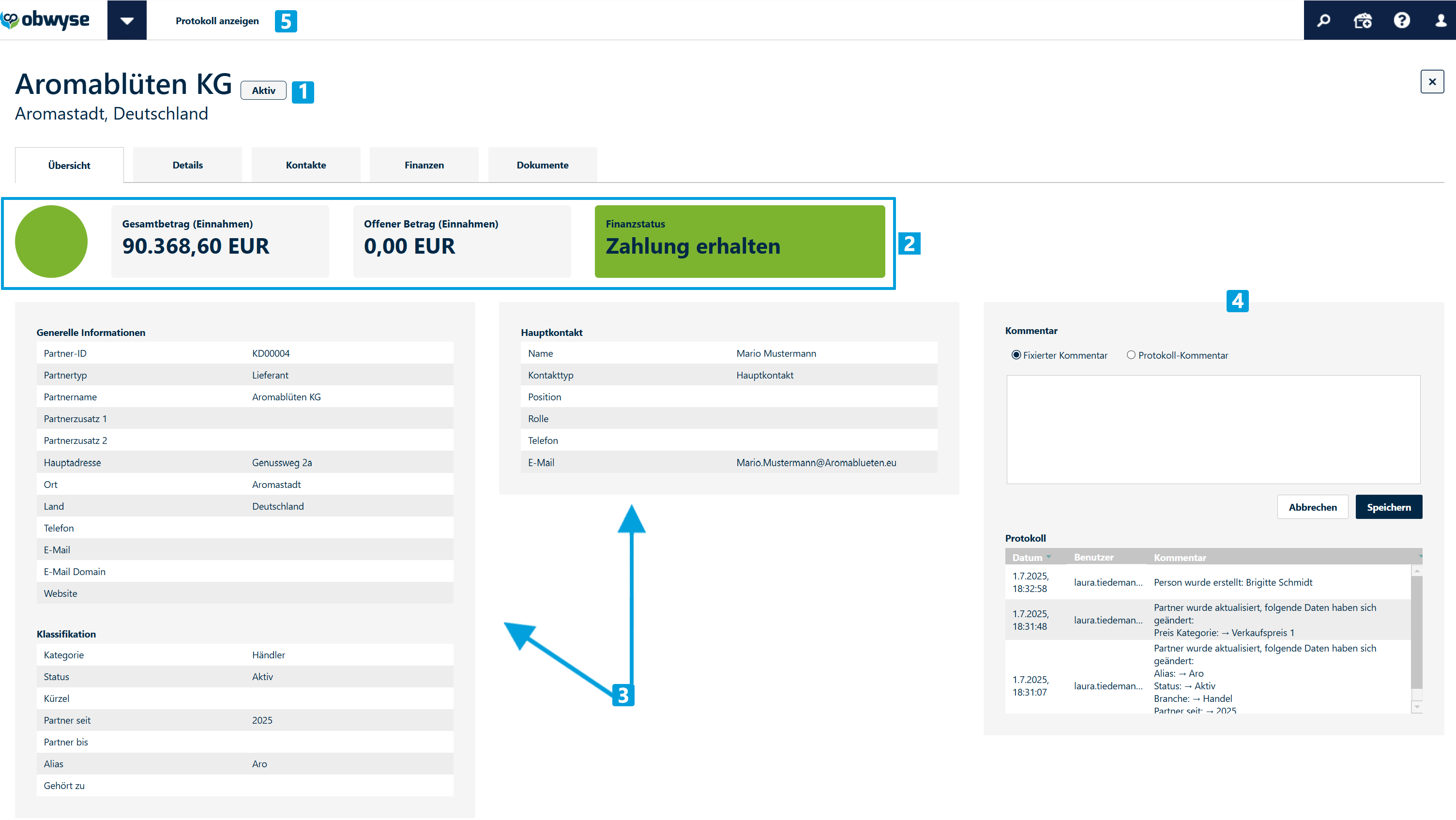Switch to the Kontakte tab
1456x820 pixels.
point(306,165)
